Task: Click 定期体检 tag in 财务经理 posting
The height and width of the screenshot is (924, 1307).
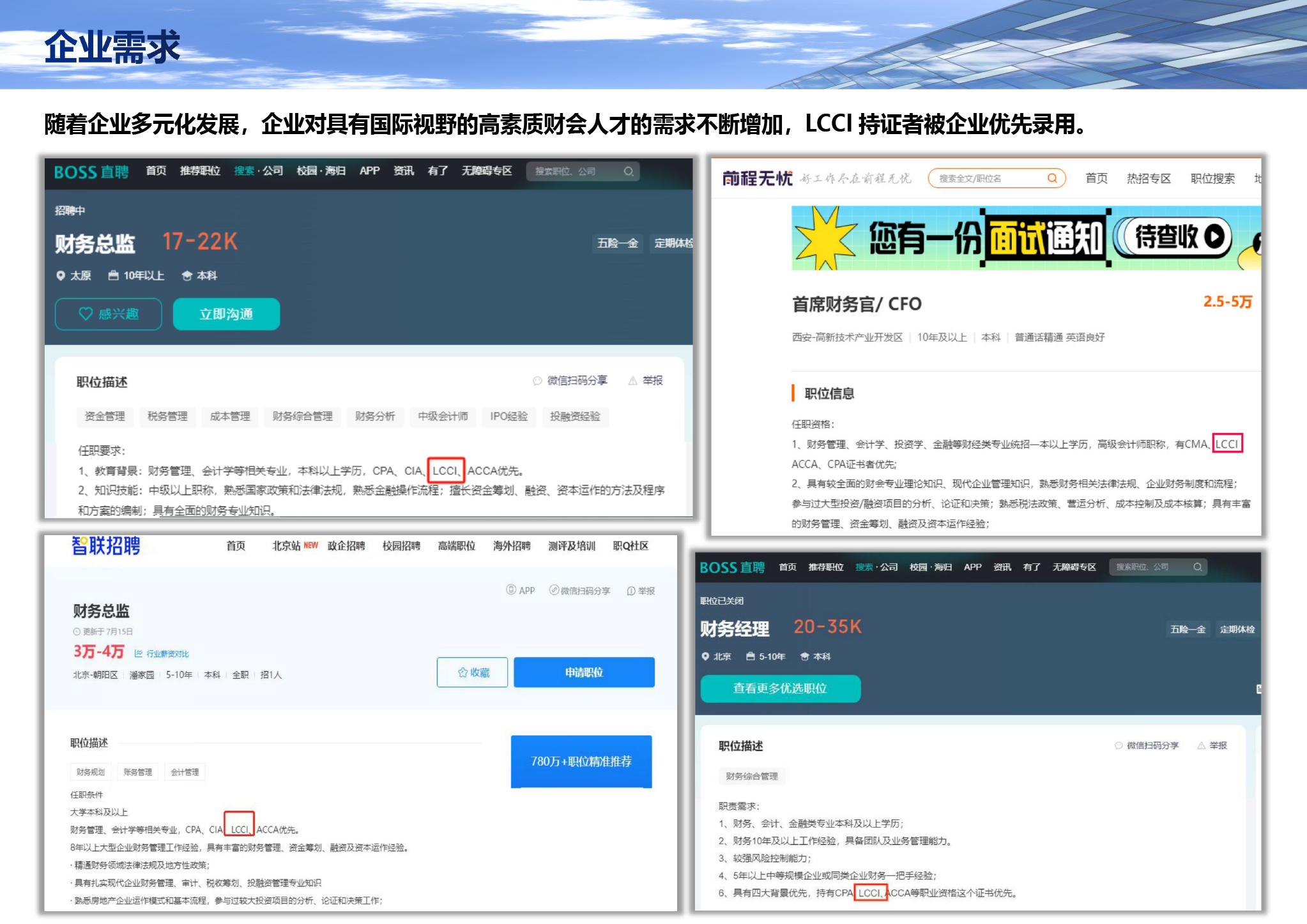Action: (x=1237, y=629)
